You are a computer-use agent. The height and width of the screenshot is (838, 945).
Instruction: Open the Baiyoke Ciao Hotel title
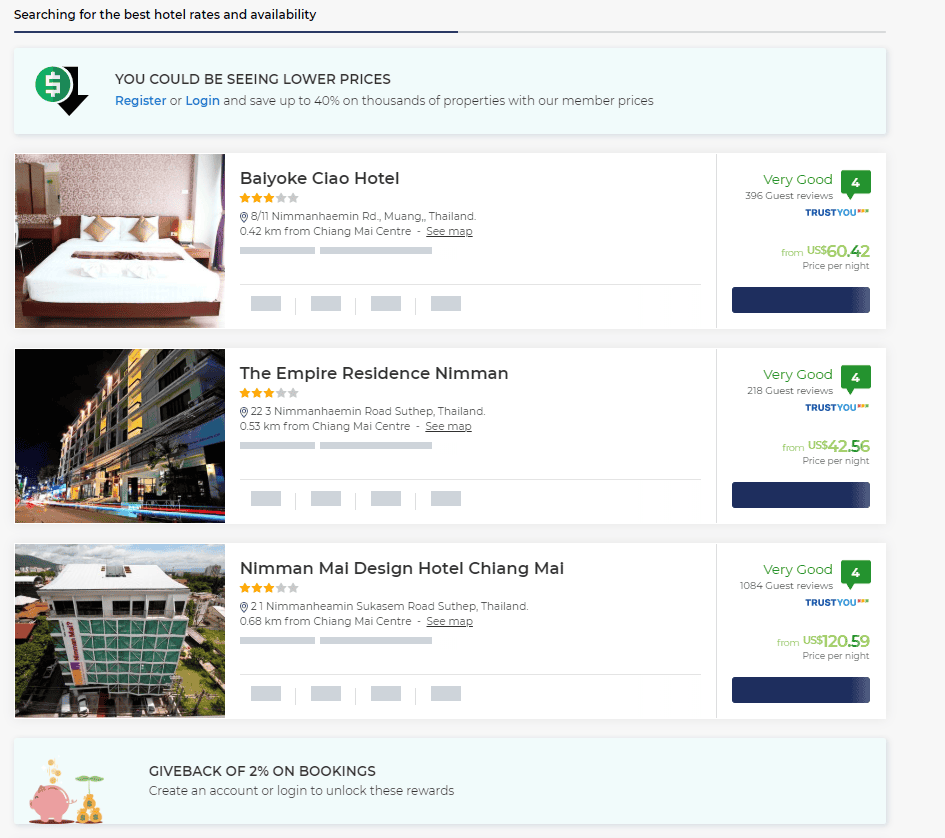(x=319, y=178)
